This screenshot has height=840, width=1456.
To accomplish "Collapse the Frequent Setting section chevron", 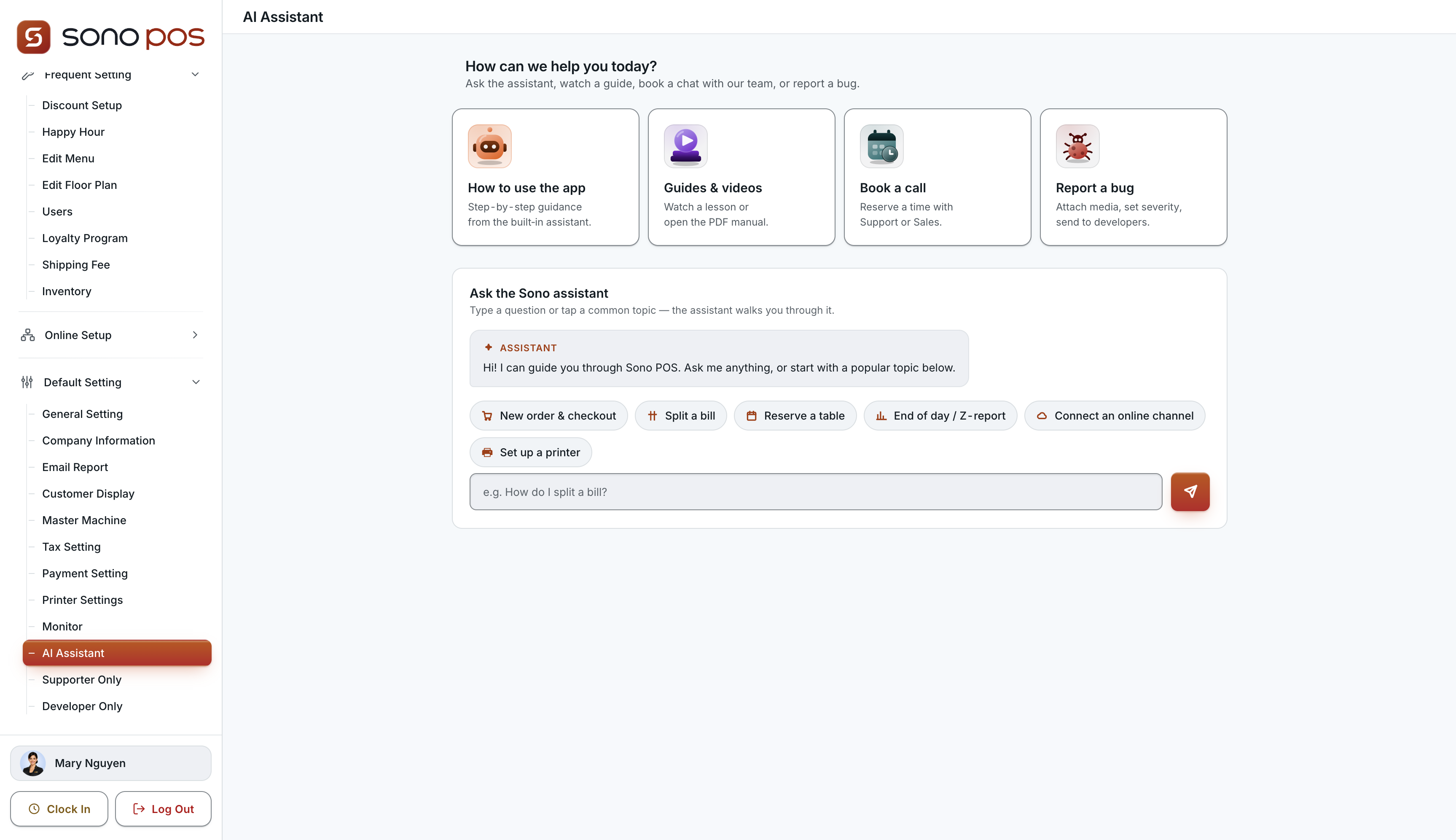I will [195, 74].
